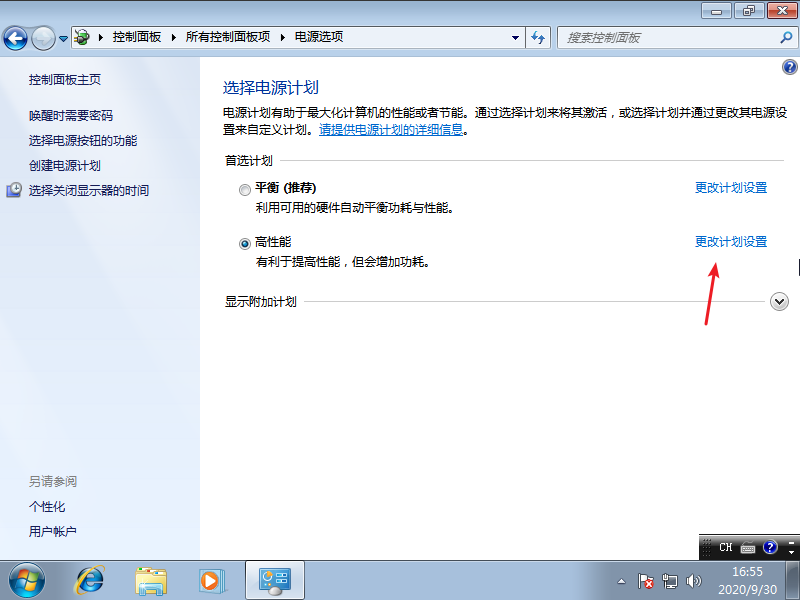Launch Windows Media Player from the taskbar
800x600 pixels.
(x=212, y=580)
